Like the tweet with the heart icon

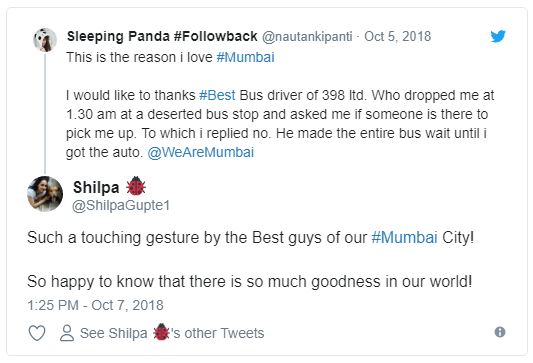37,333
